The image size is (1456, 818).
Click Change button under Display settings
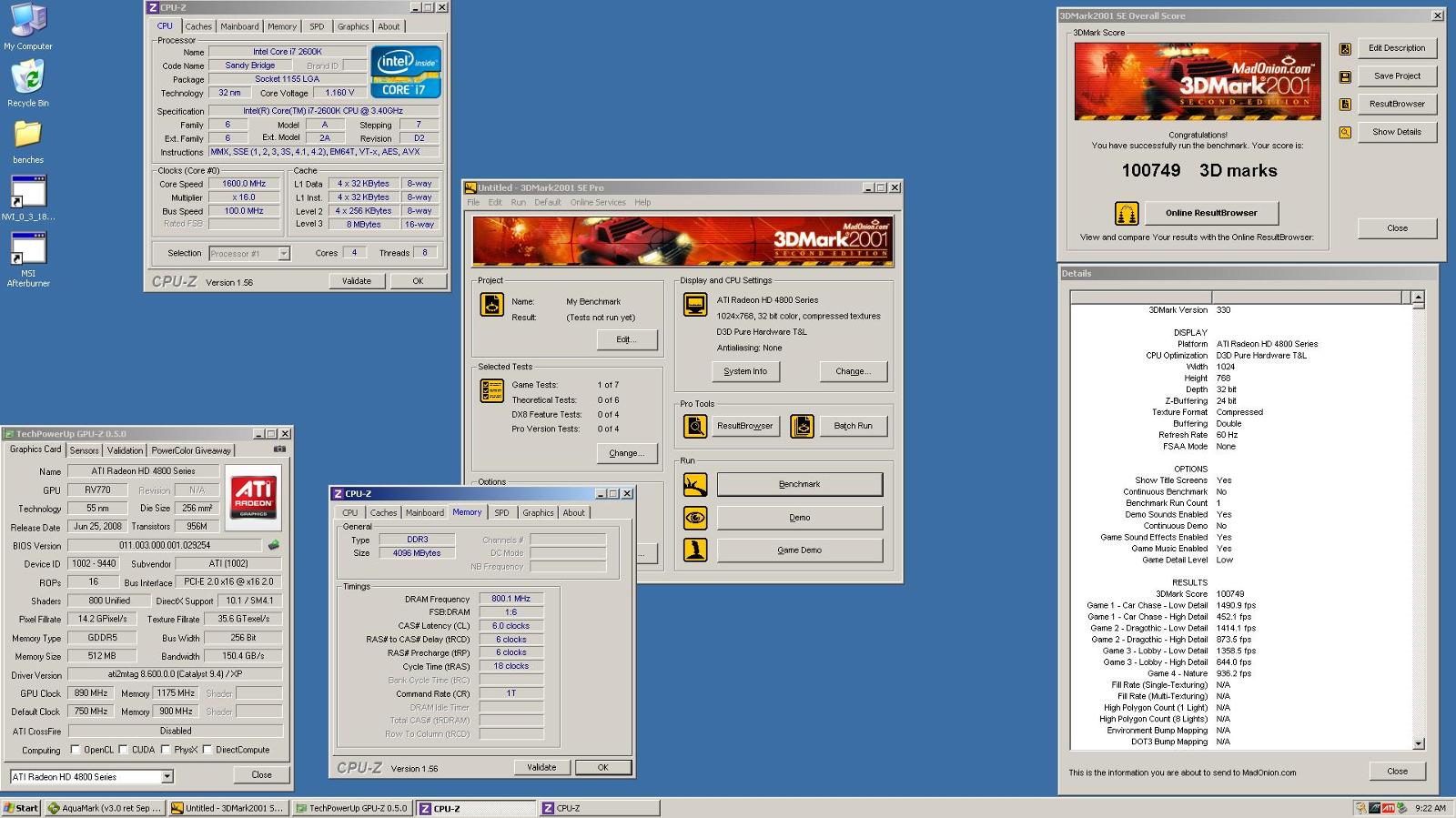coord(854,371)
